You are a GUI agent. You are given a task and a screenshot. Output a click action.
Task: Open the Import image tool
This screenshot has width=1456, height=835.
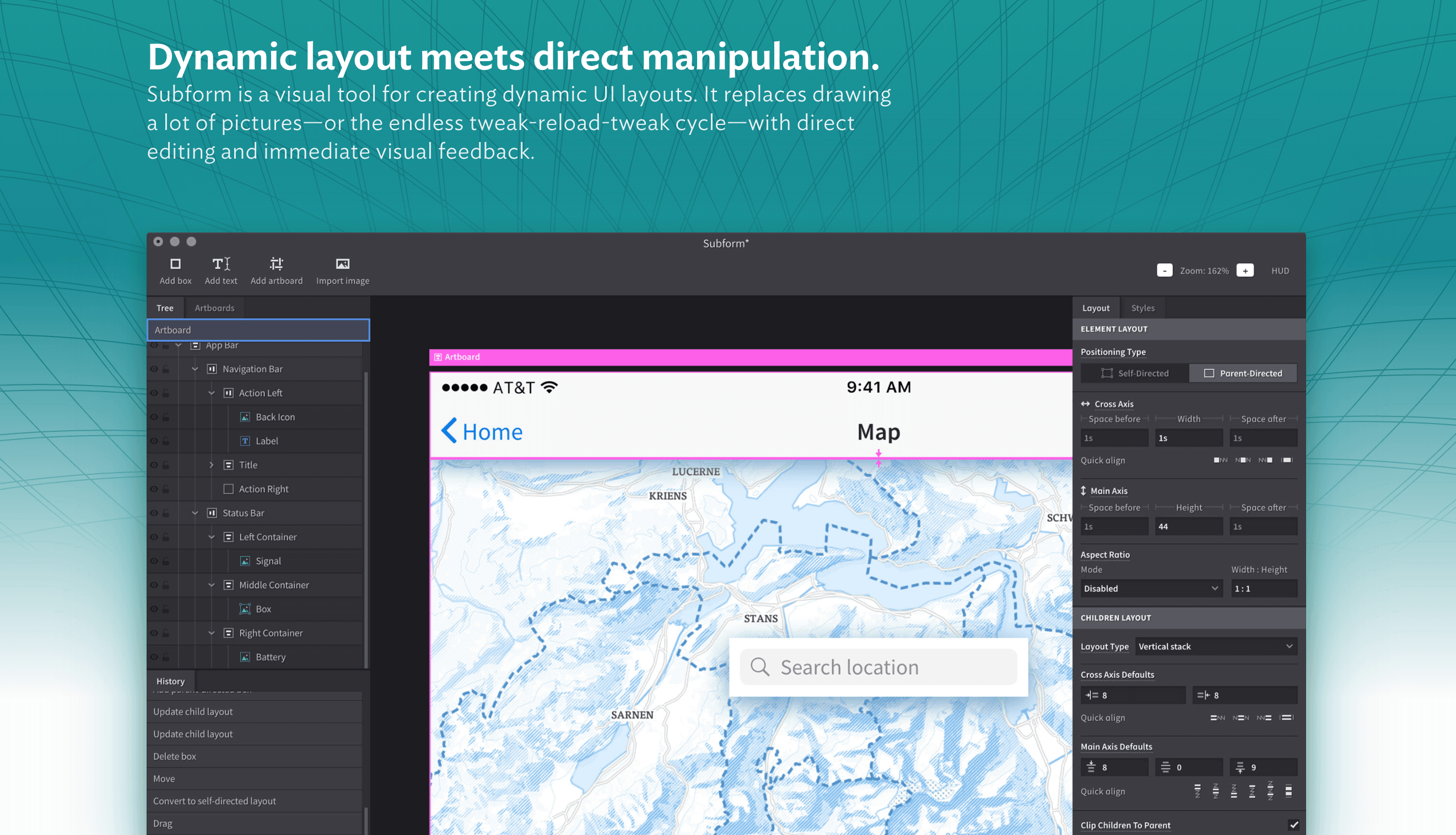tap(342, 270)
